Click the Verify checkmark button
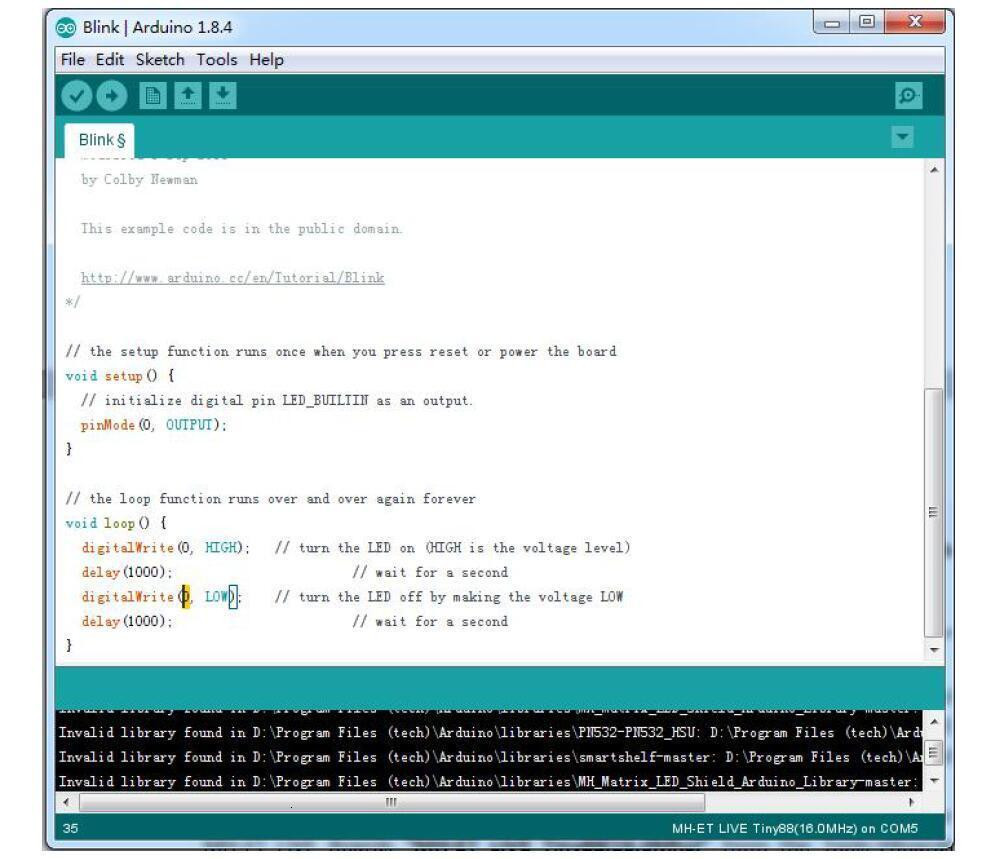Image resolution: width=1000 pixels, height=859 pixels. point(77,96)
